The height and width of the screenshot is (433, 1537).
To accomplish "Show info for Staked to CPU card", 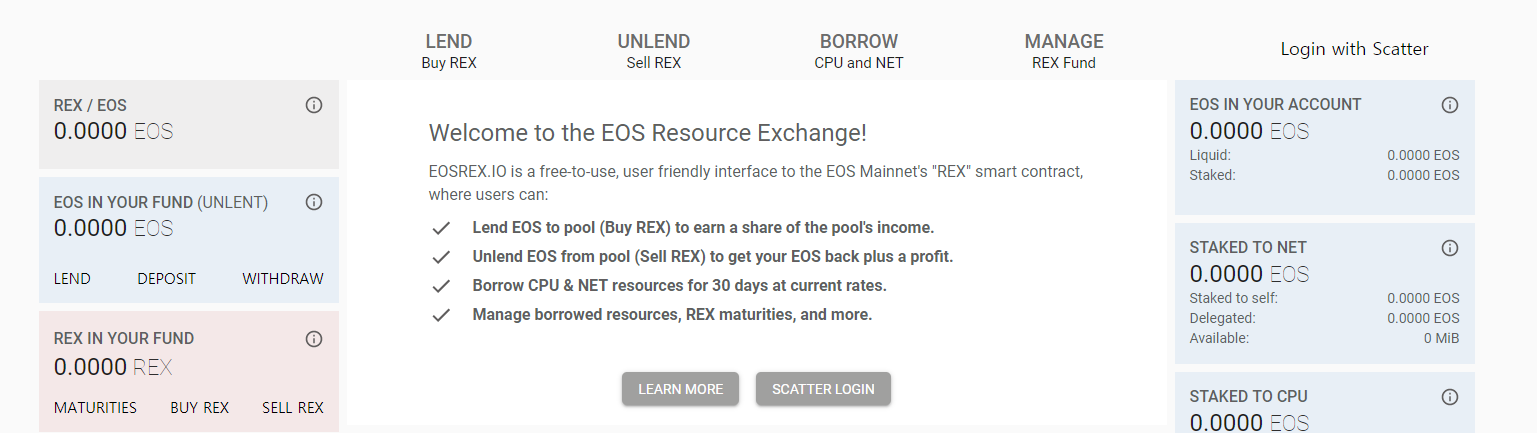I will [1450, 397].
